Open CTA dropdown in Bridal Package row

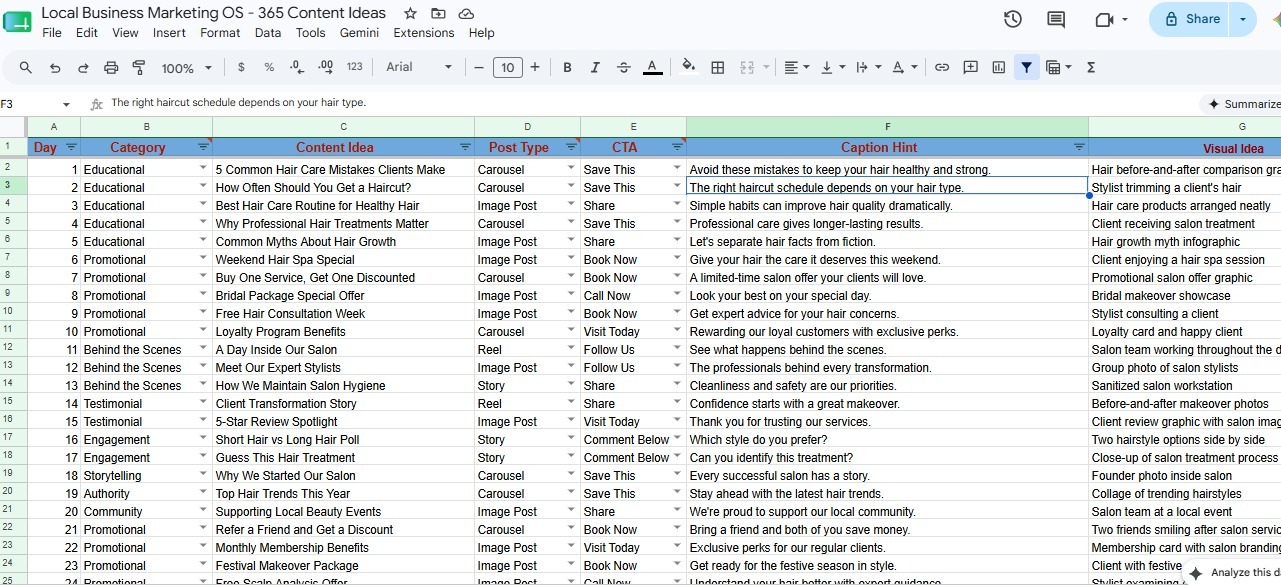pos(677,295)
